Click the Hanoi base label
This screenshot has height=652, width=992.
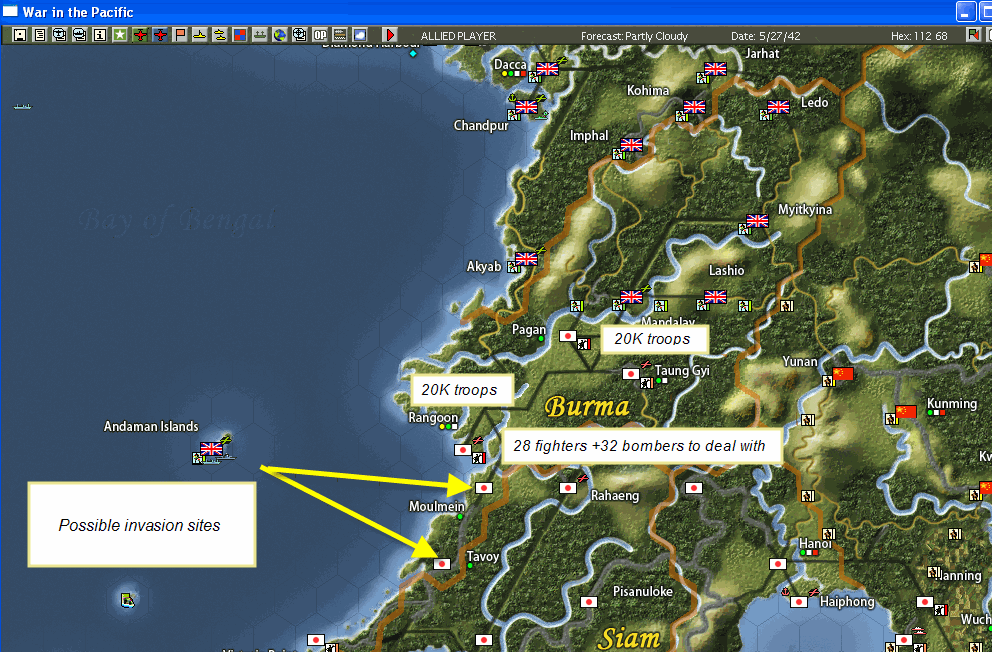point(815,543)
